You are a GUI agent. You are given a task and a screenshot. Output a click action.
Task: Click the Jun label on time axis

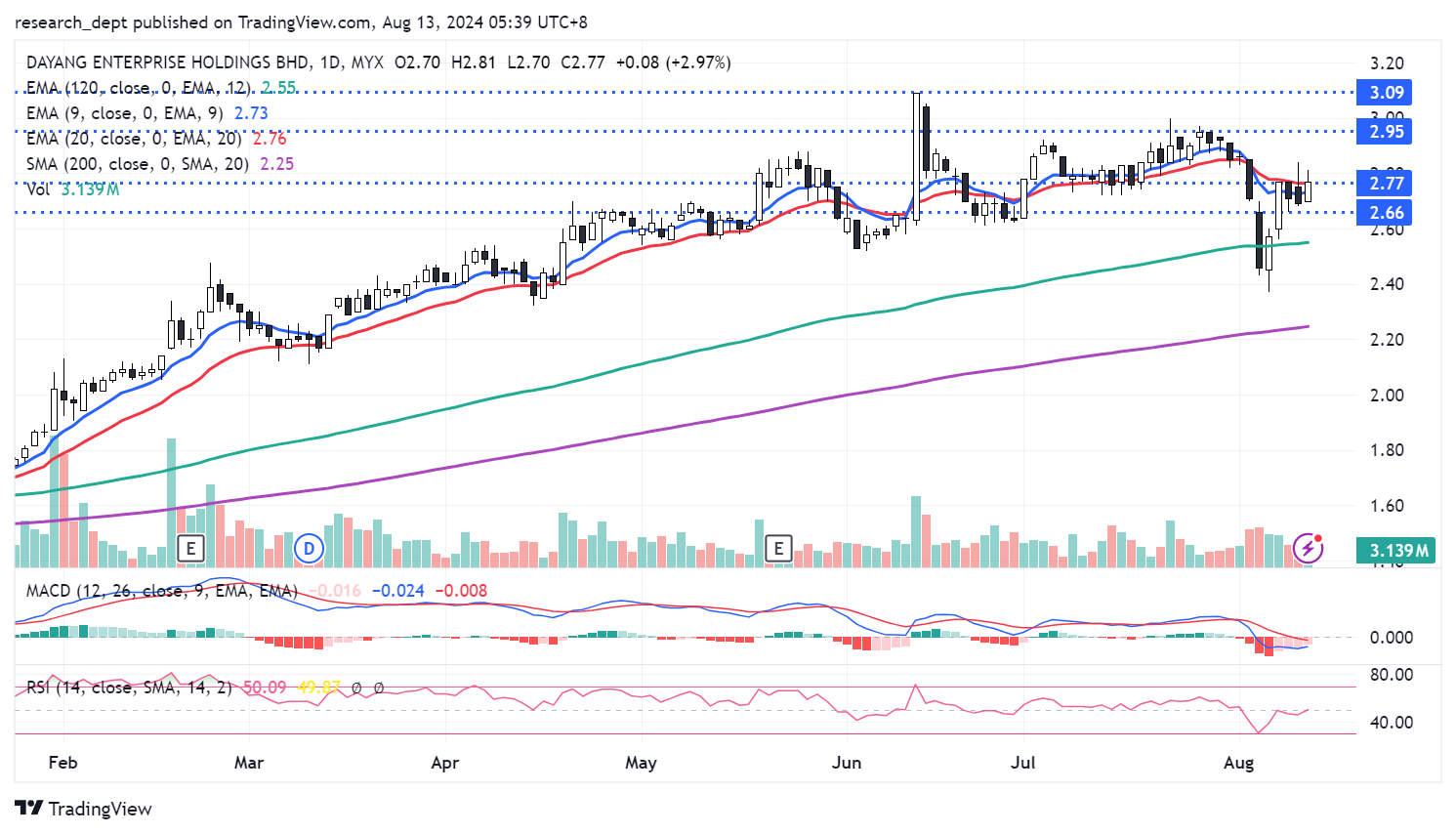(x=846, y=763)
